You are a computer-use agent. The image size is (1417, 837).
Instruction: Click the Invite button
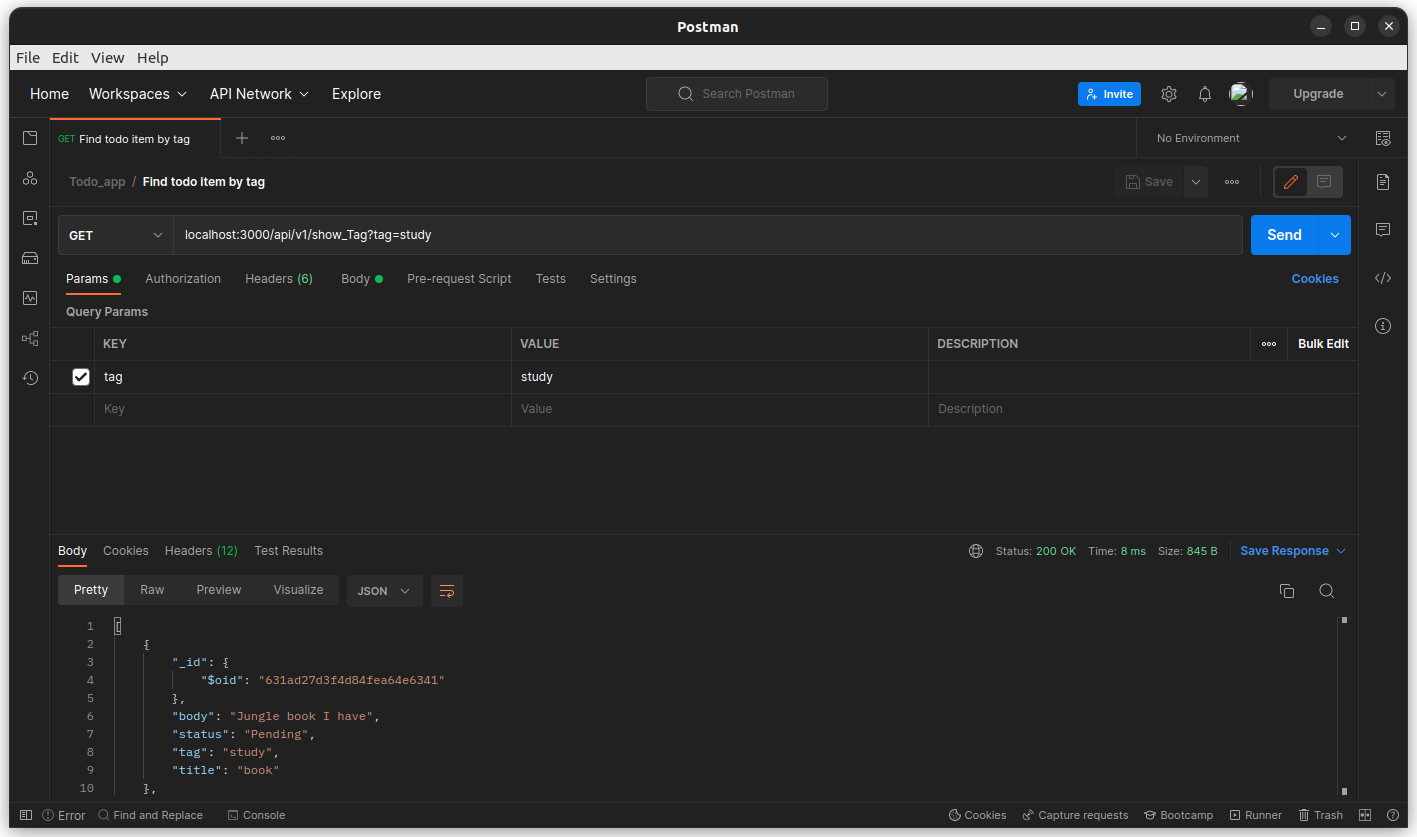pos(1109,94)
